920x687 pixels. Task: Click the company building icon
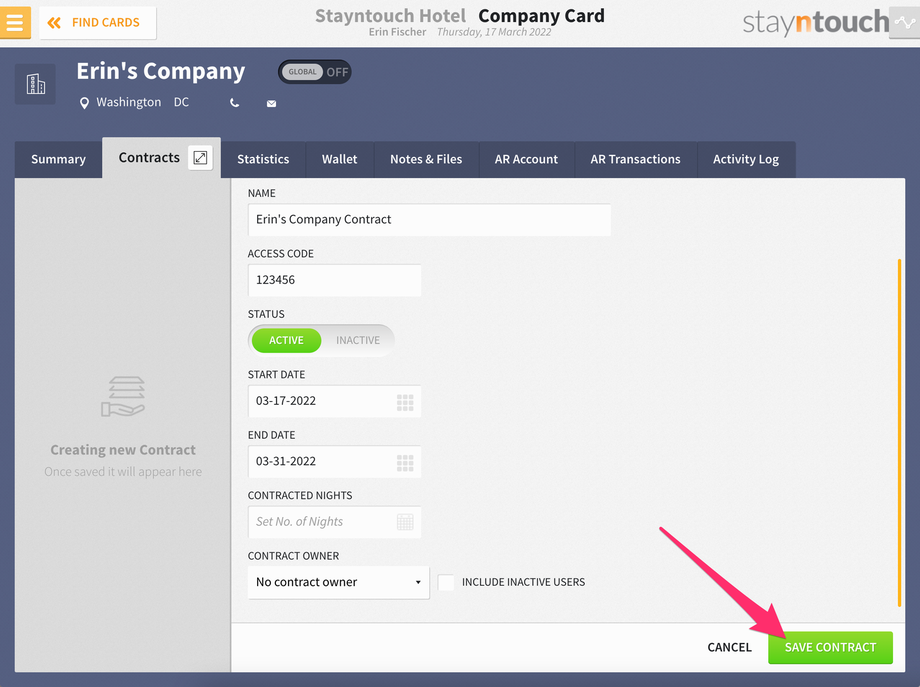[35, 84]
